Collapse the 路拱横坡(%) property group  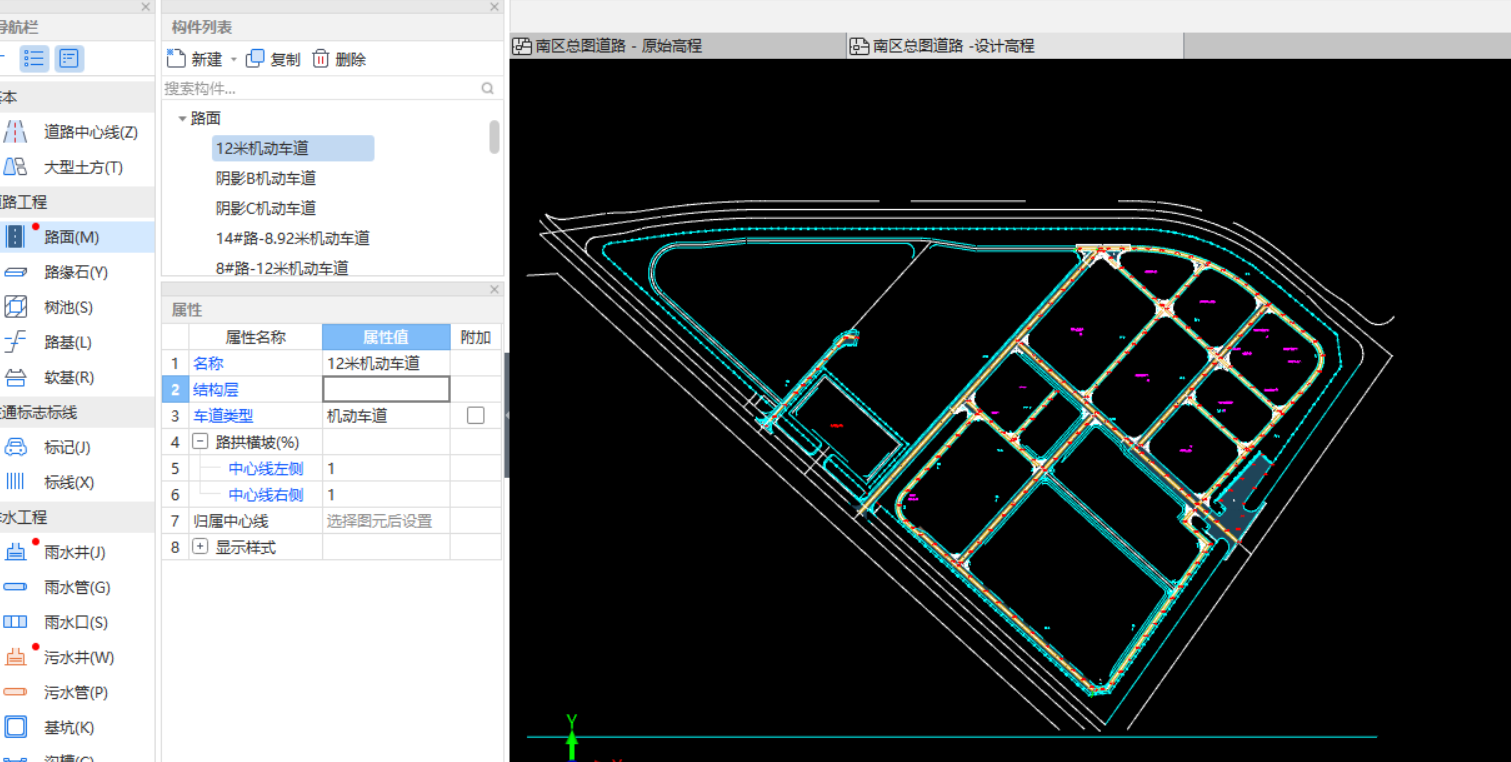[200, 441]
